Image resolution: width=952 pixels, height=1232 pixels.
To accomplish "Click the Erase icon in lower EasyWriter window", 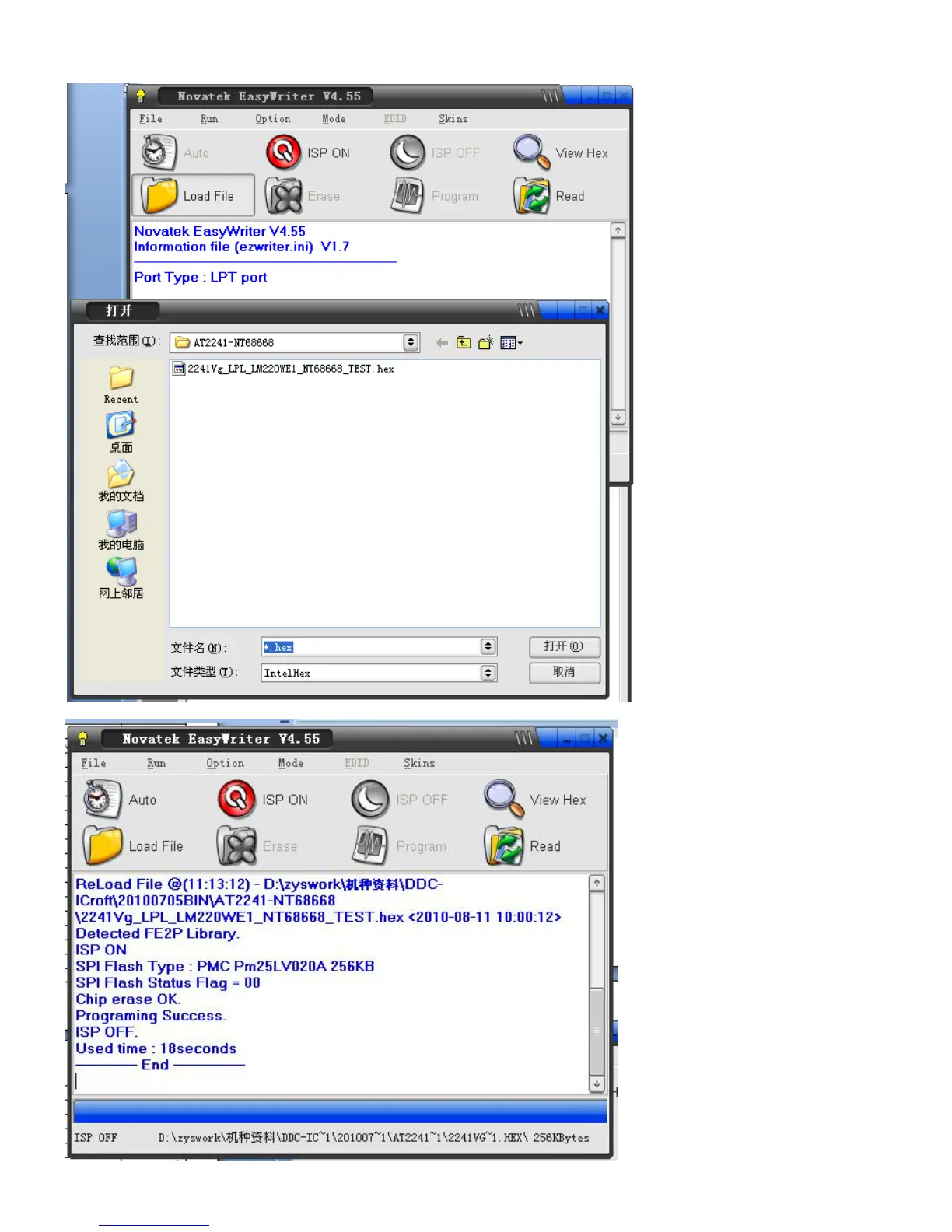I will [x=236, y=845].
